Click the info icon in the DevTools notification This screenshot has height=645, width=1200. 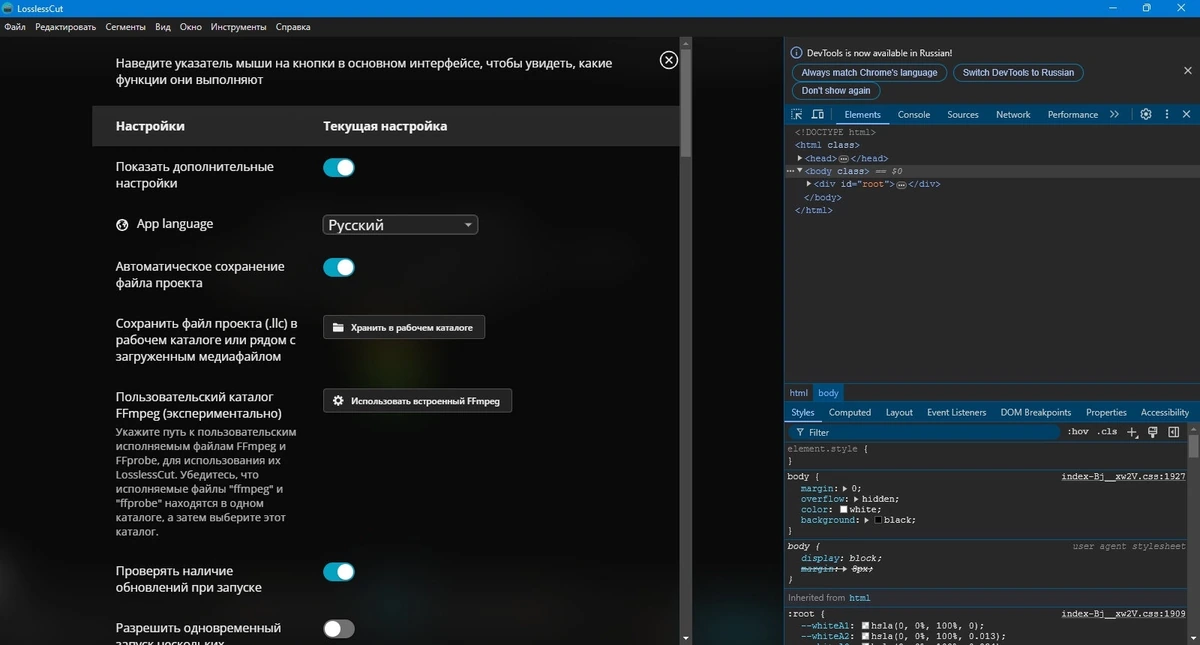coord(796,53)
